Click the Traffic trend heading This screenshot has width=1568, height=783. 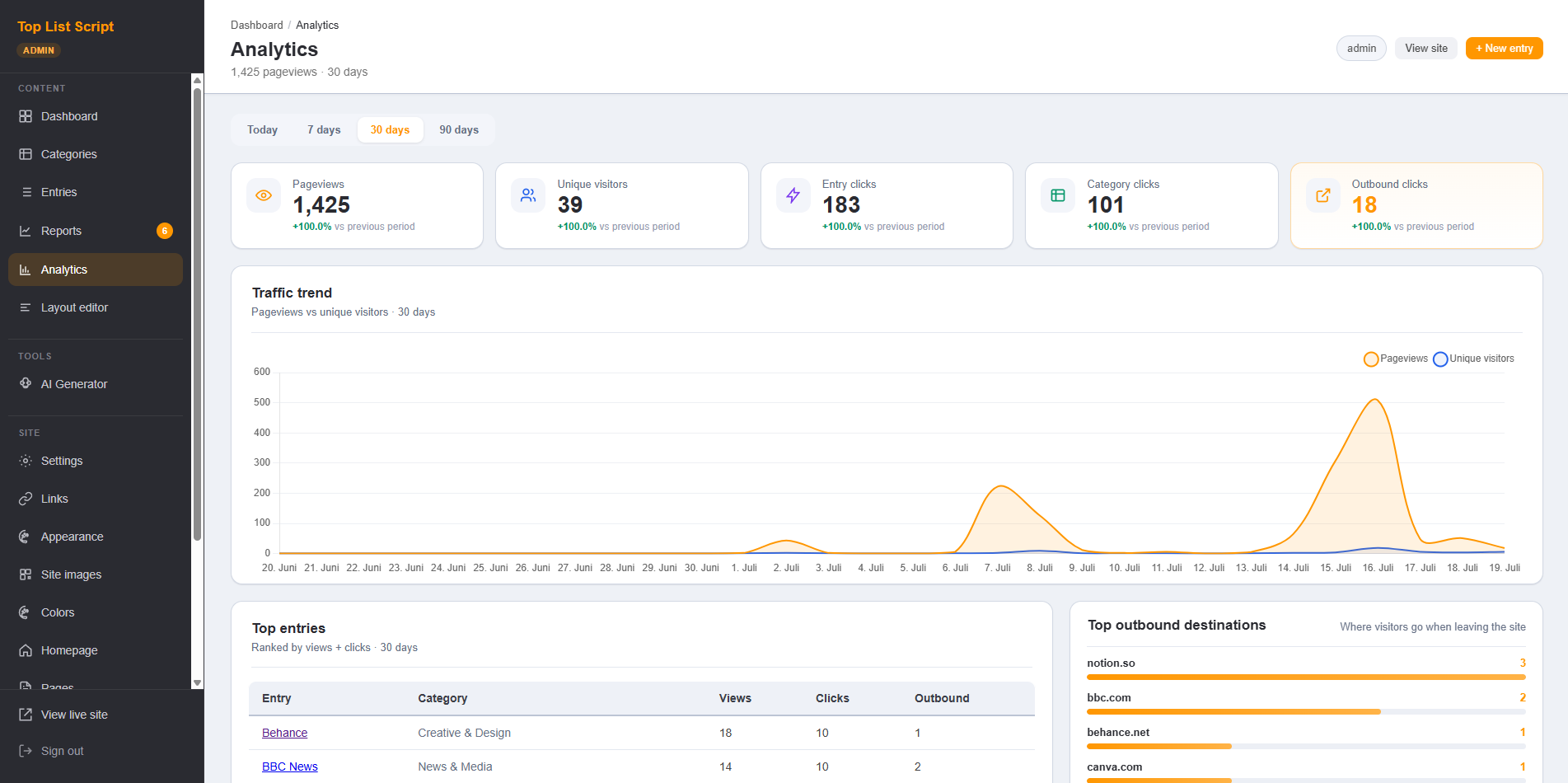click(x=292, y=293)
